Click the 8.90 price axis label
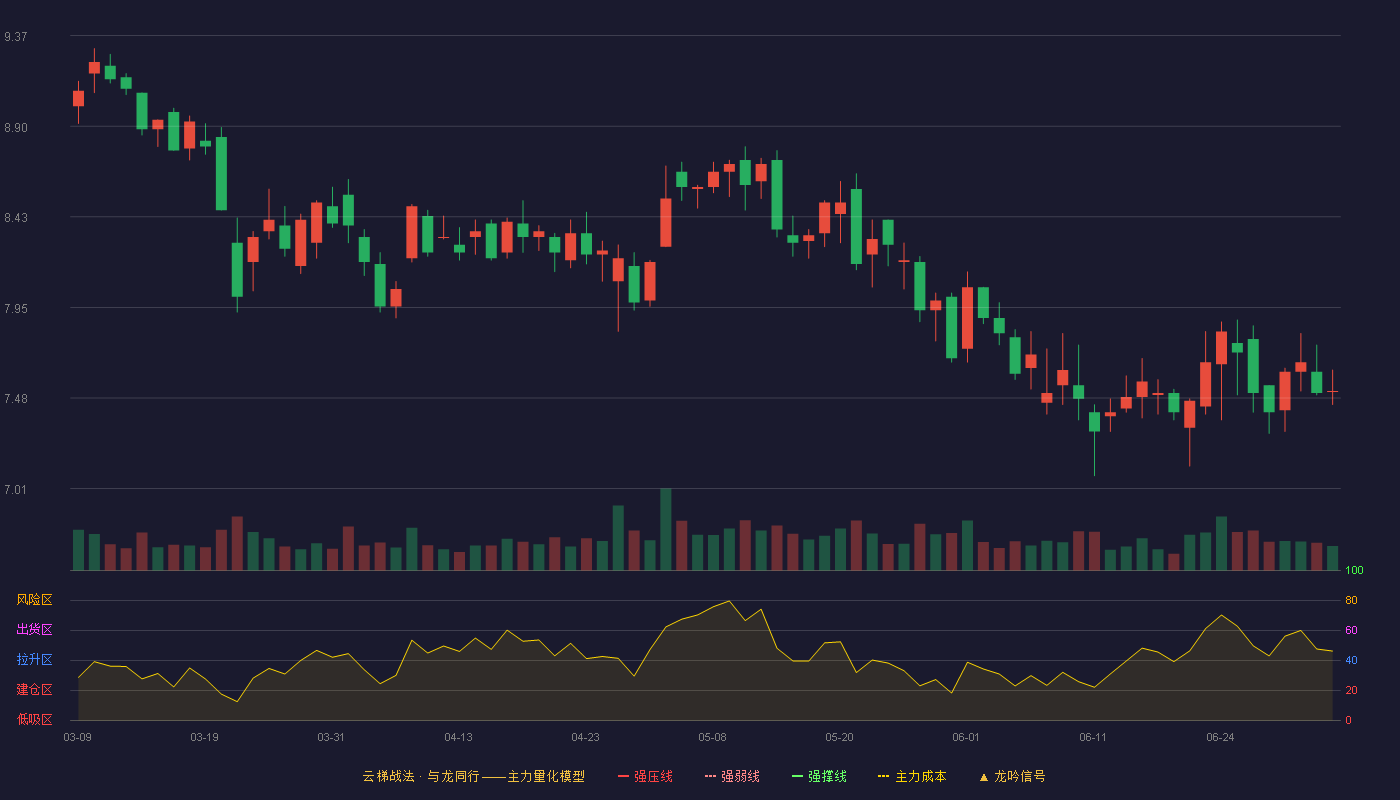The image size is (1400, 800). 16,128
